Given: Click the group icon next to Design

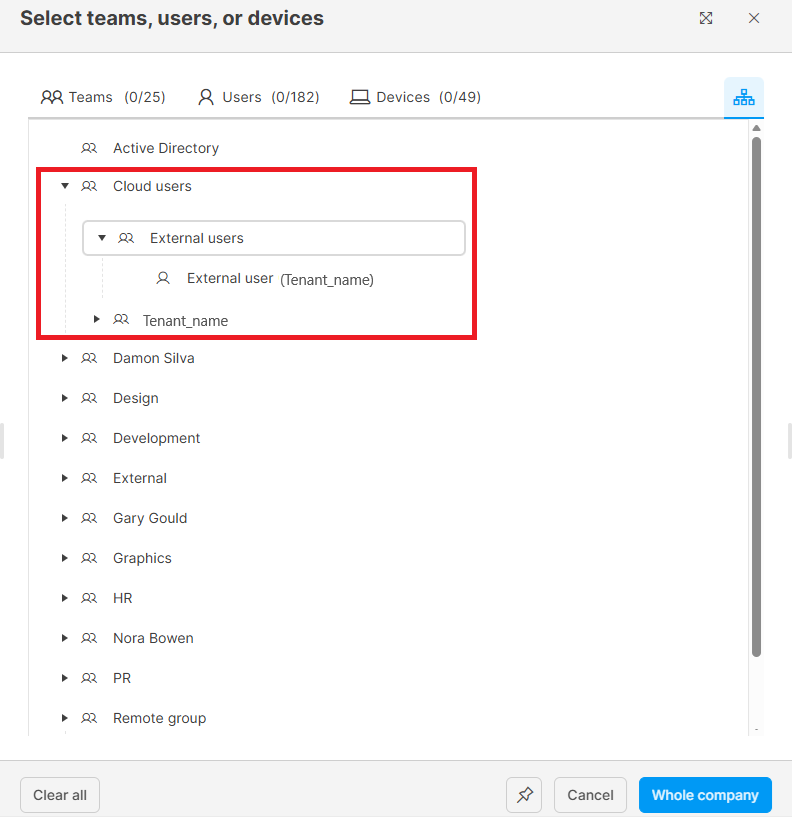Looking at the screenshot, I should [89, 398].
